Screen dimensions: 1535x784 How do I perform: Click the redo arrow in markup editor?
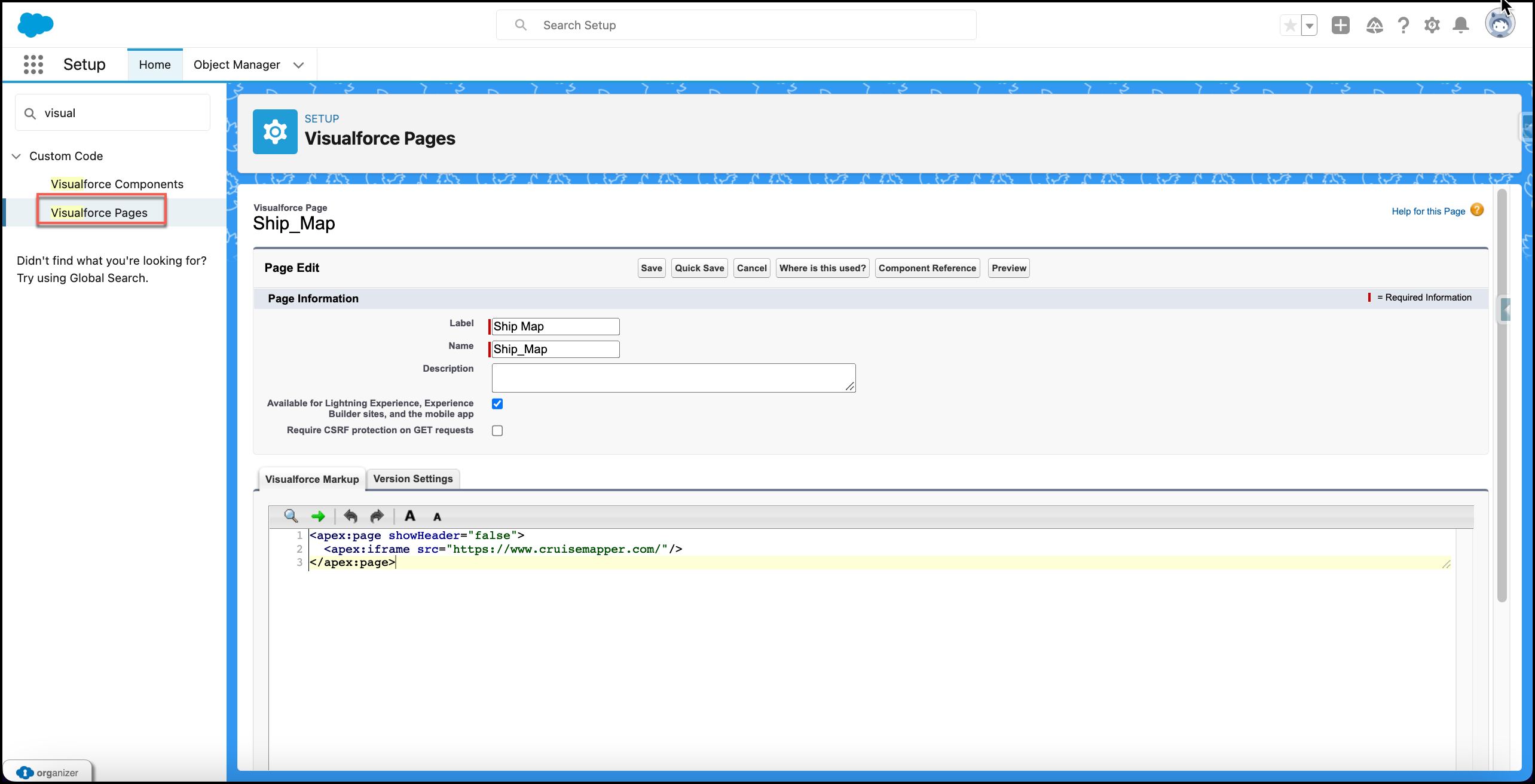377,516
